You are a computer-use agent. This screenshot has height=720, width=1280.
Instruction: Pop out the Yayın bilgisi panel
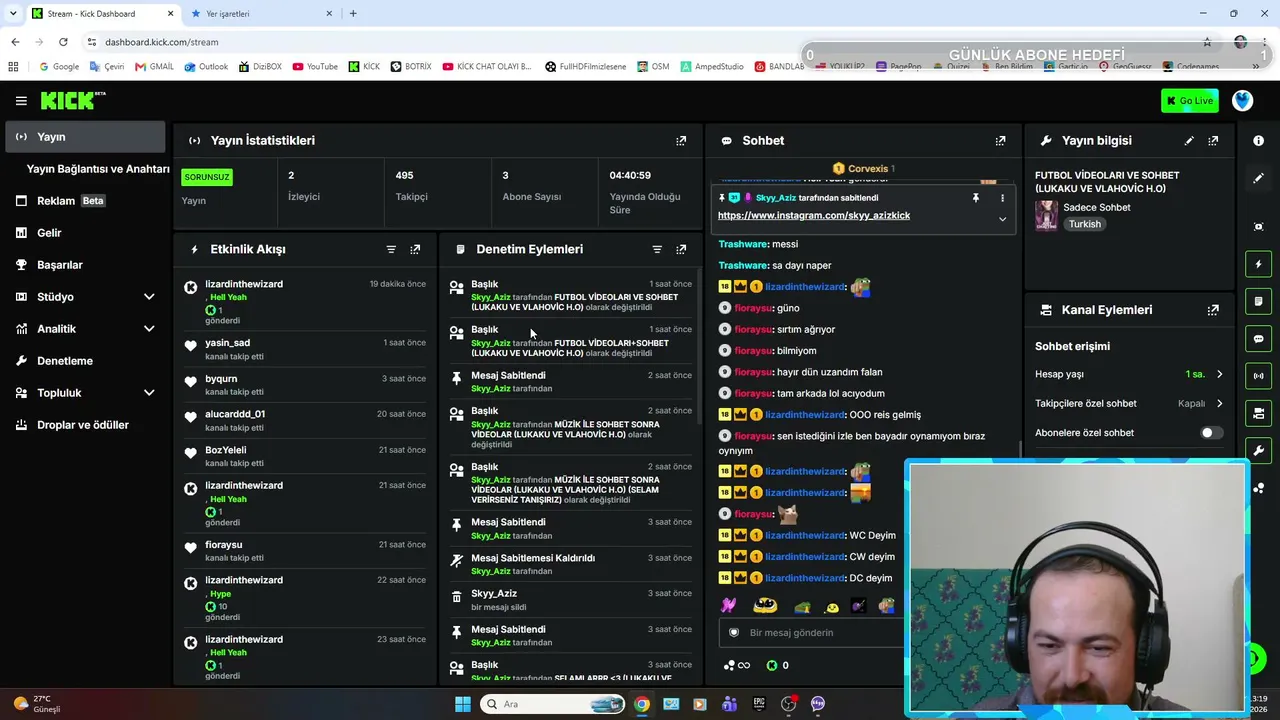tap(1213, 141)
